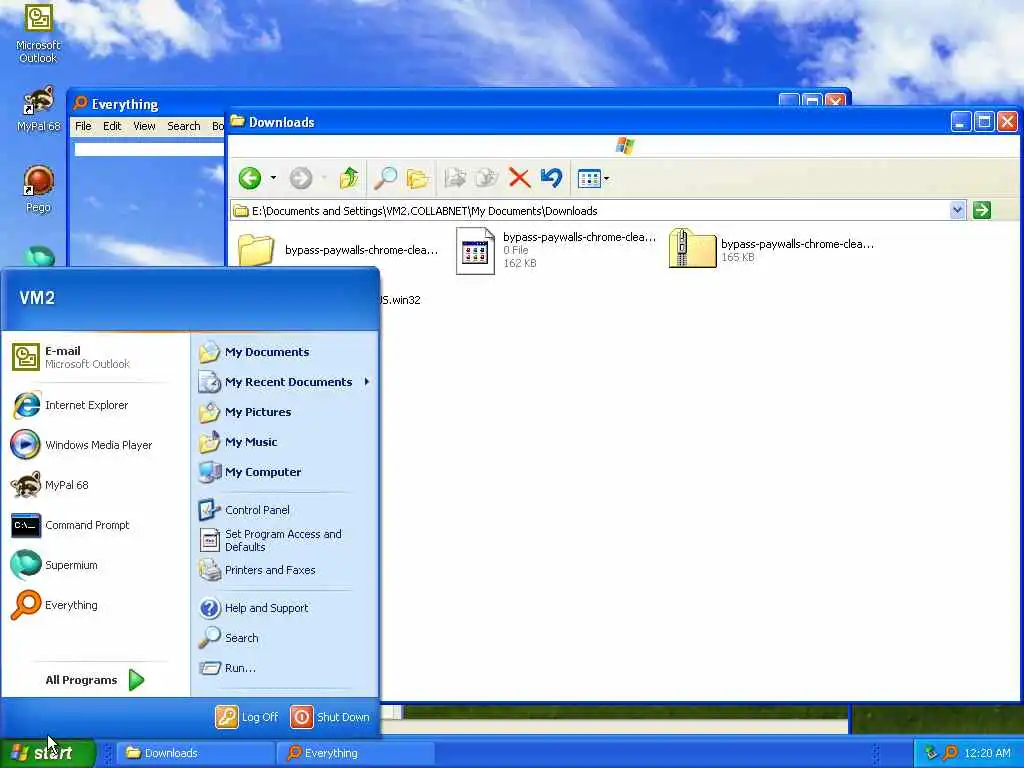The width and height of the screenshot is (1024, 768).
Task: Open Printers and Faxes
Action: [x=285, y=570]
